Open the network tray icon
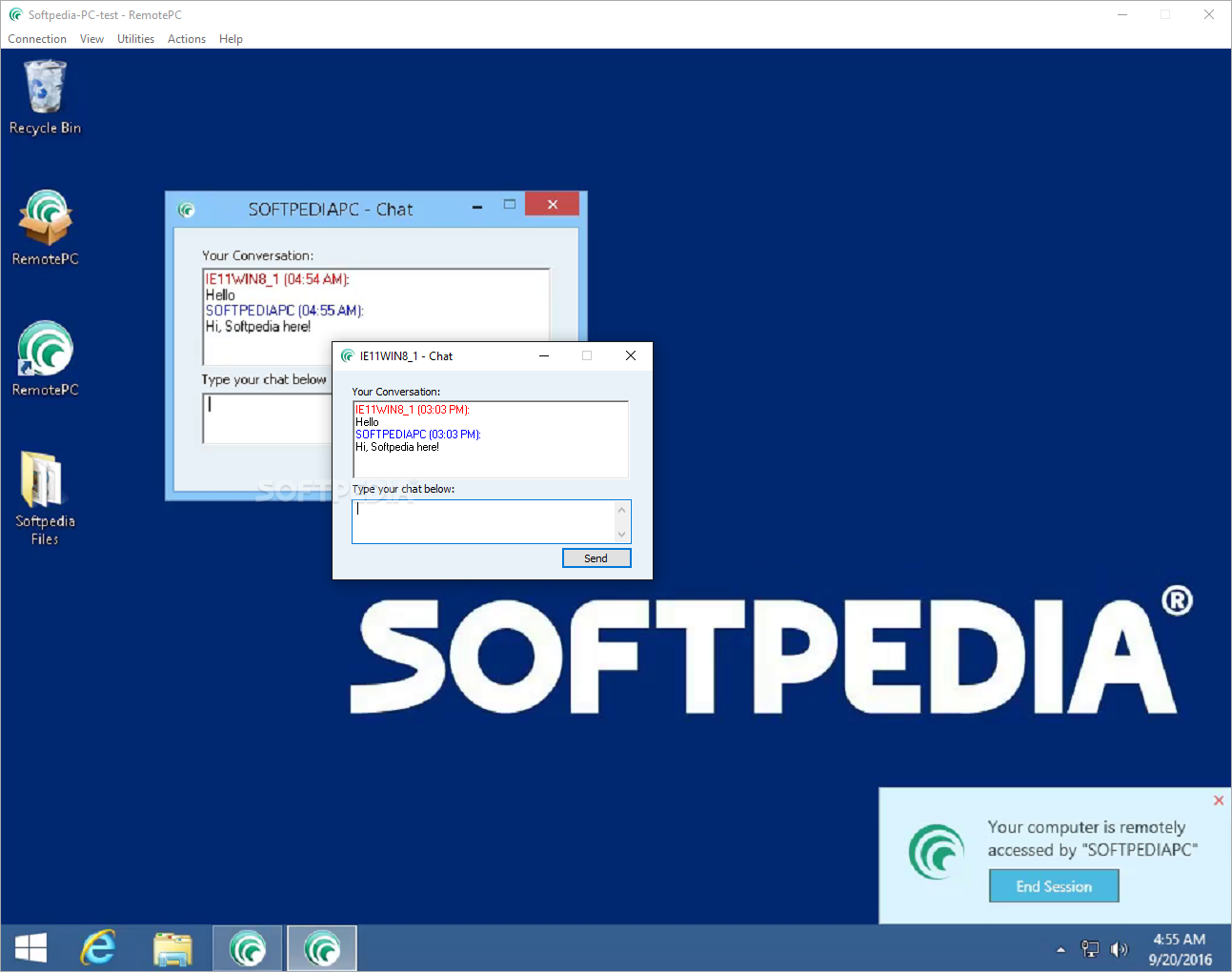The image size is (1232, 972). [x=1090, y=949]
